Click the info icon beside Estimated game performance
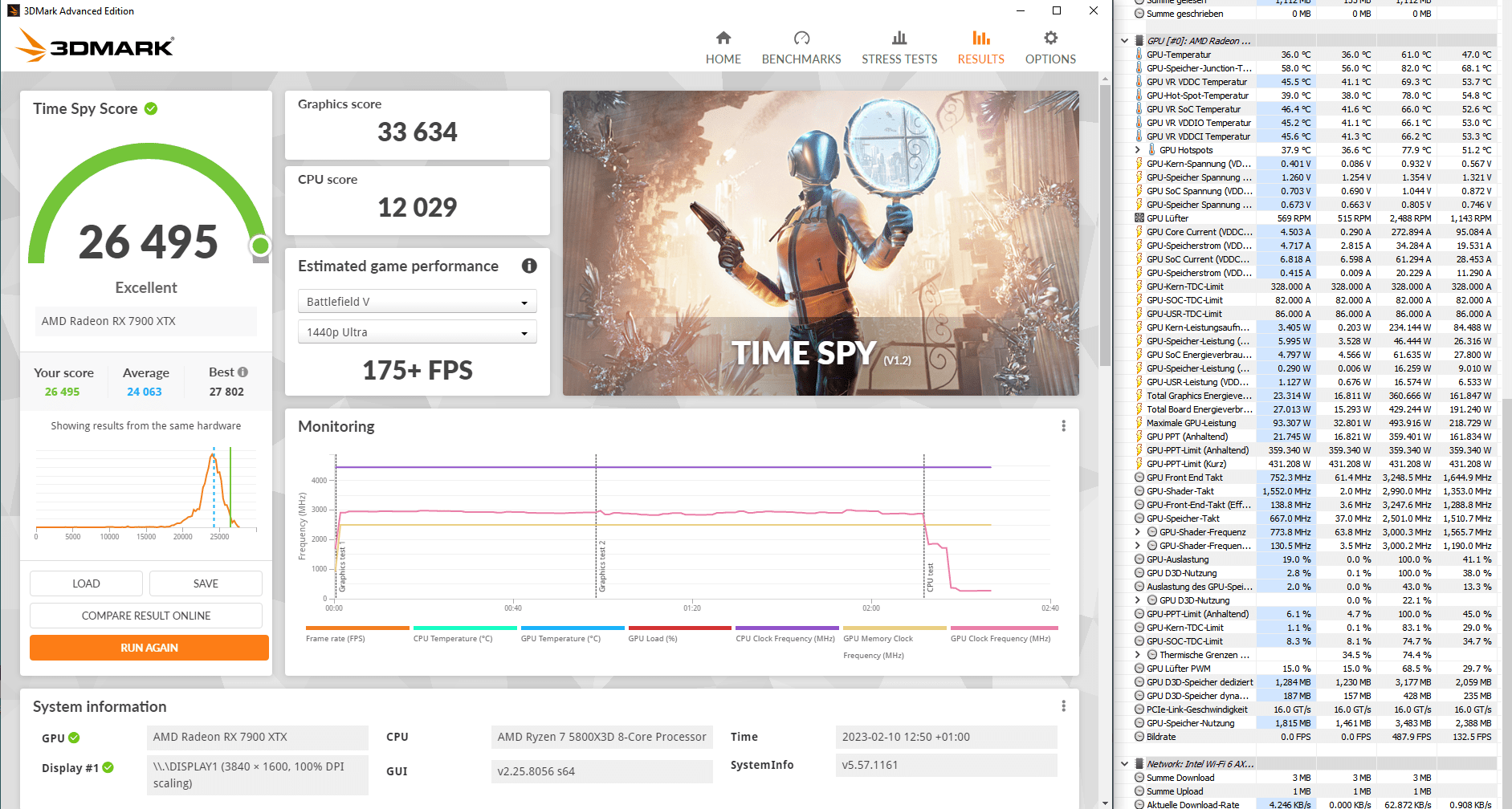The width and height of the screenshot is (1512, 809). coord(529,266)
